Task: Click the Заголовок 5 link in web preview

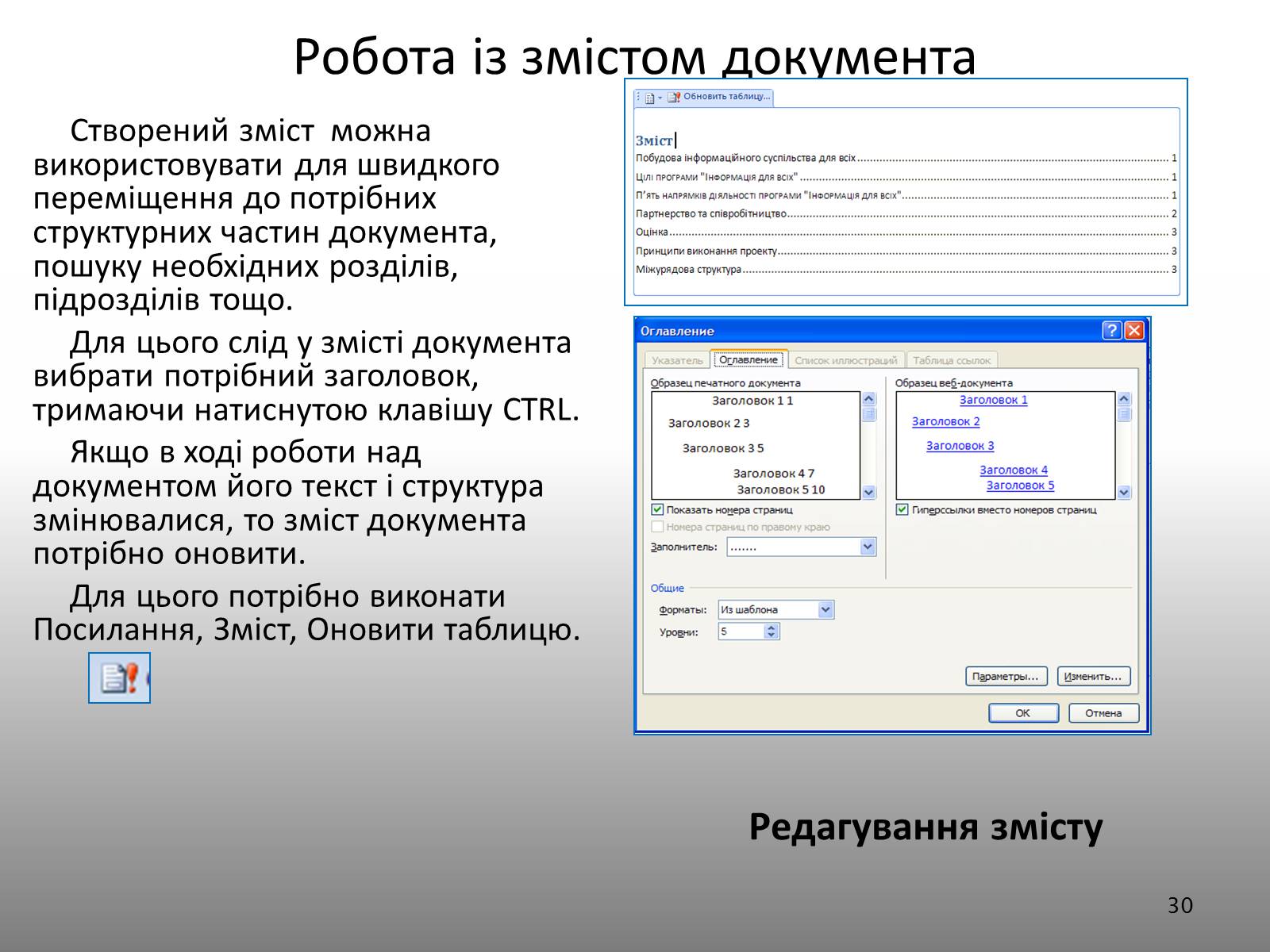Action: (x=1020, y=486)
